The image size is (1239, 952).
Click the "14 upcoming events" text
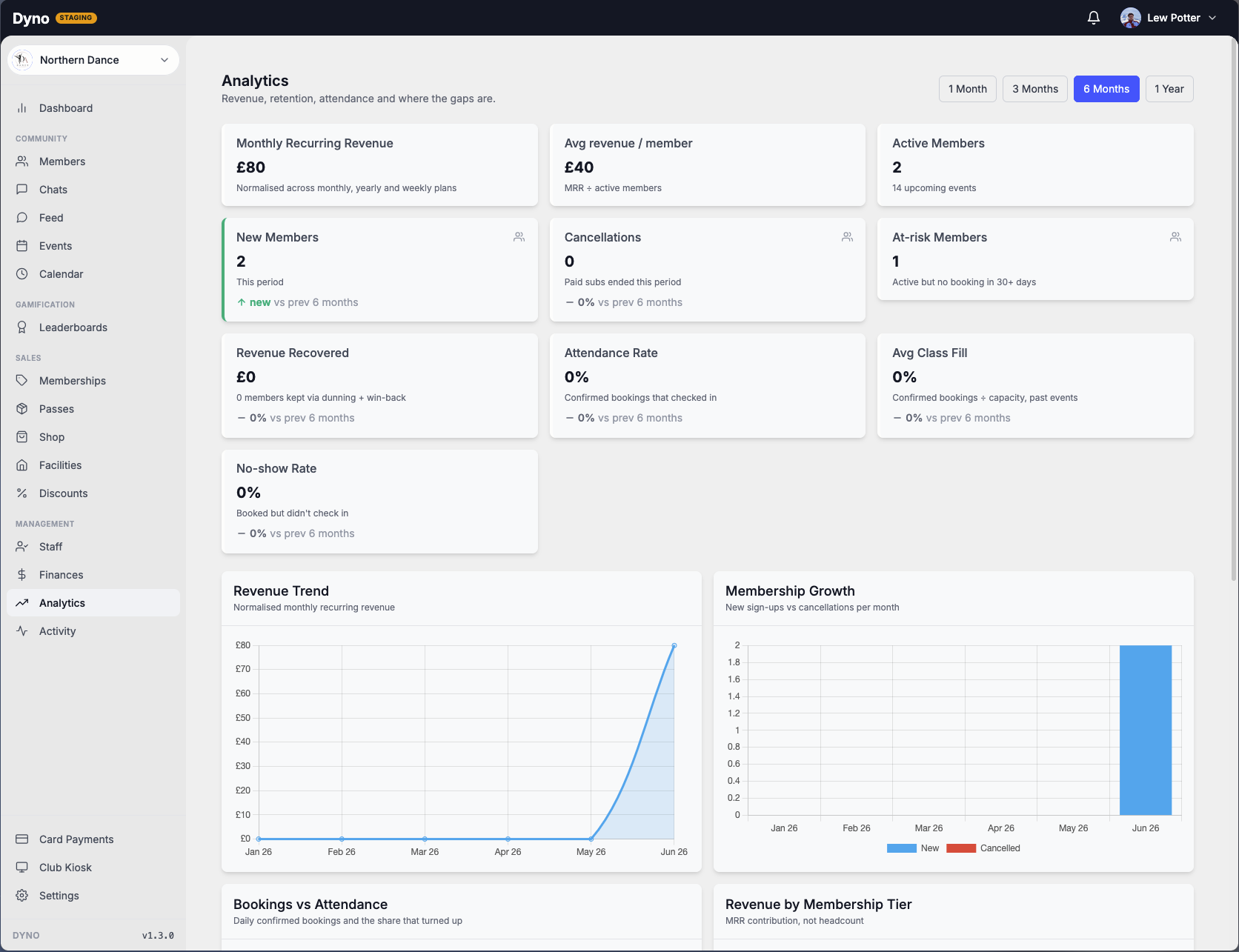click(x=934, y=188)
